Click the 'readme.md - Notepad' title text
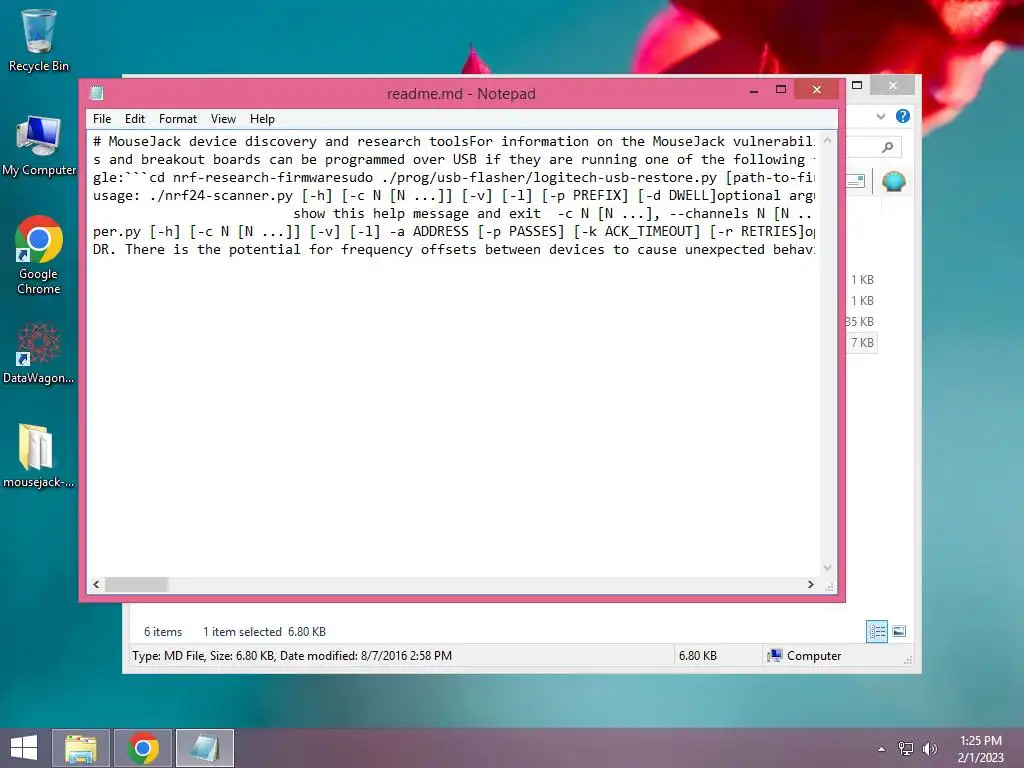Viewport: 1024px width, 768px height. (461, 93)
